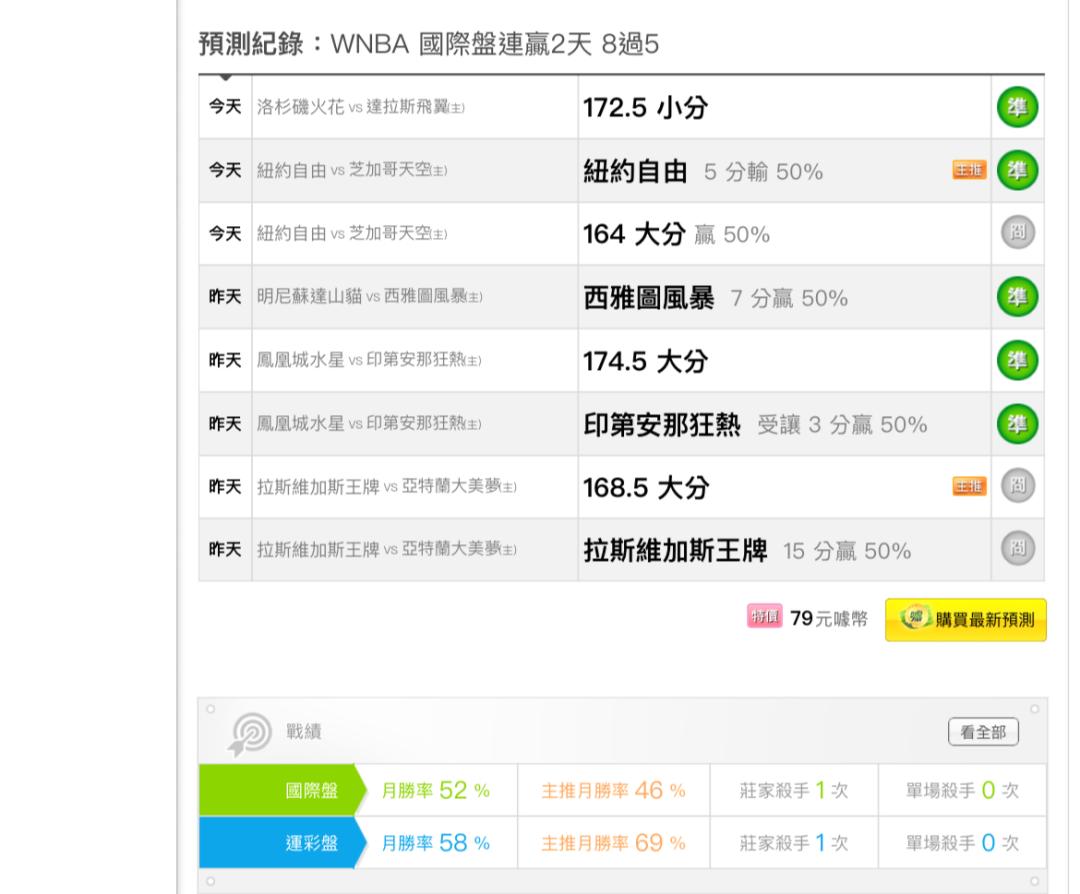Click matchup text on 164 大分 row
Screen dimensions: 1080x894
[352, 233]
